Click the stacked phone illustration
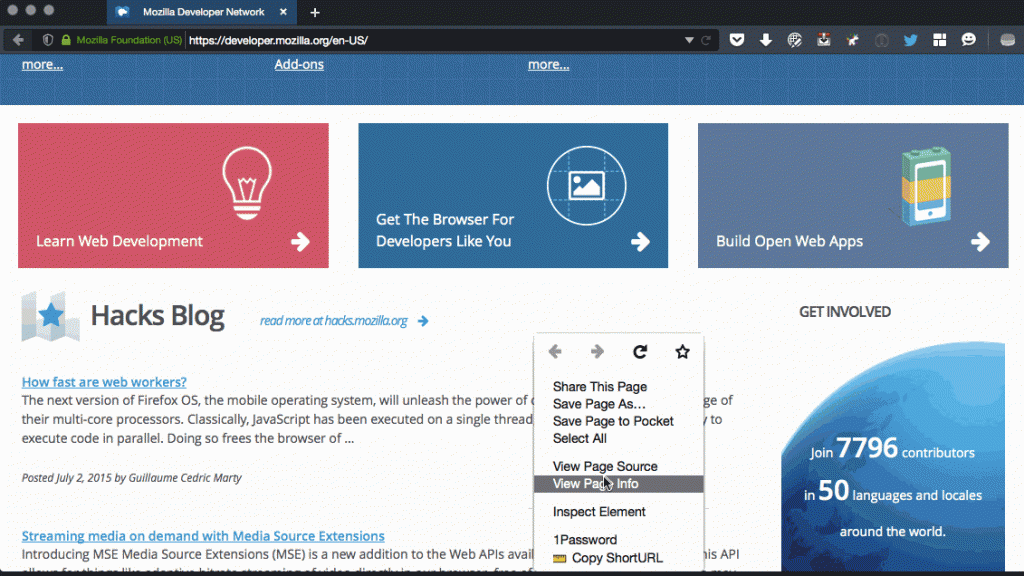1024x576 pixels. (925, 186)
